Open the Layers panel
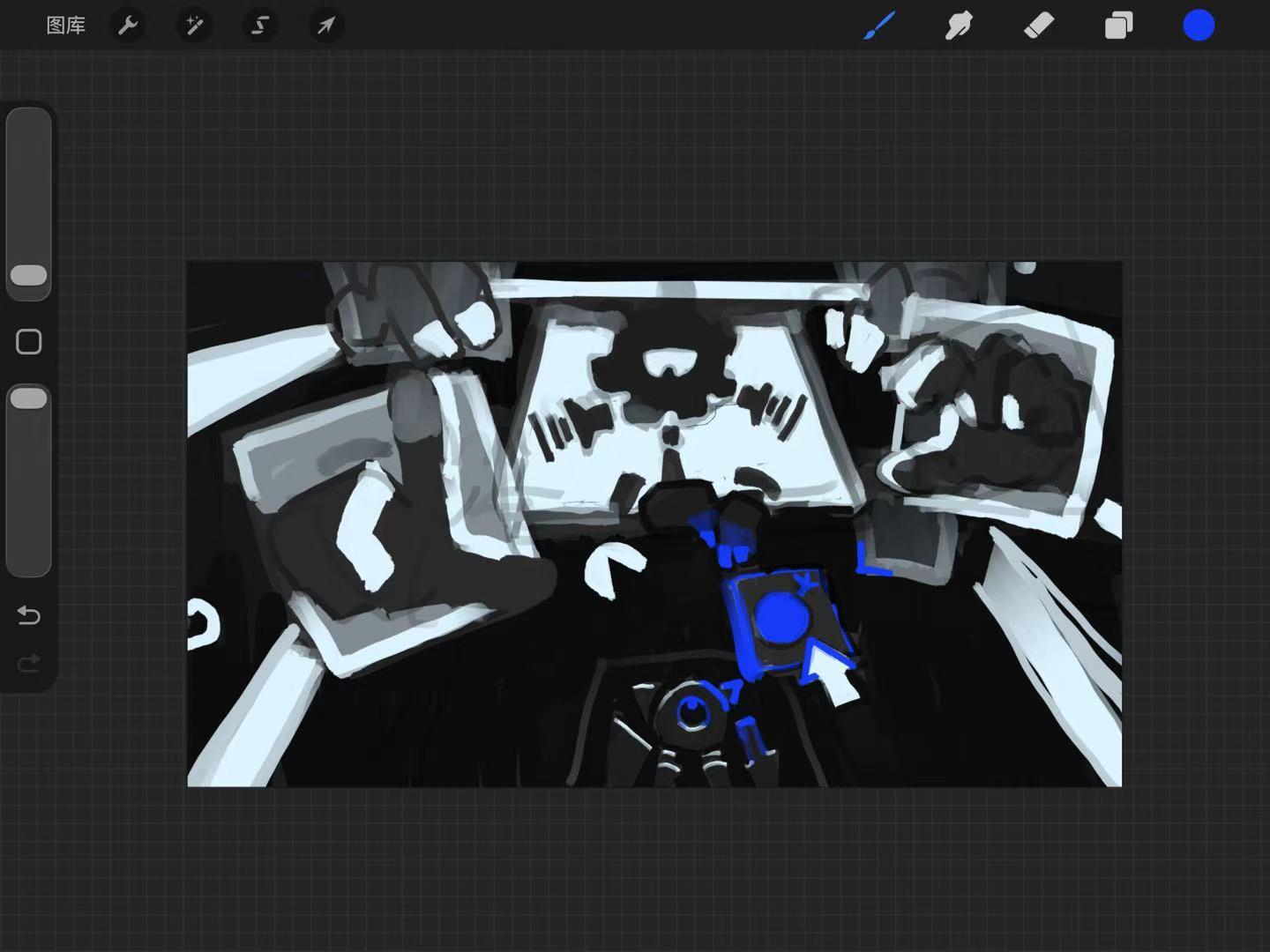This screenshot has width=1270, height=952. [1118, 26]
